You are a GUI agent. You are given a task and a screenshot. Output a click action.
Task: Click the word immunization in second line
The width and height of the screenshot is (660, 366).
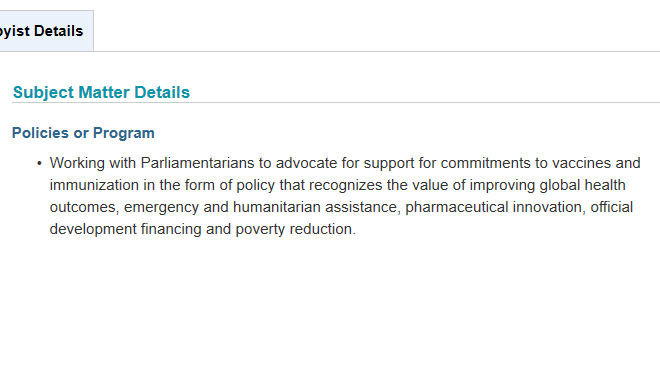point(94,185)
